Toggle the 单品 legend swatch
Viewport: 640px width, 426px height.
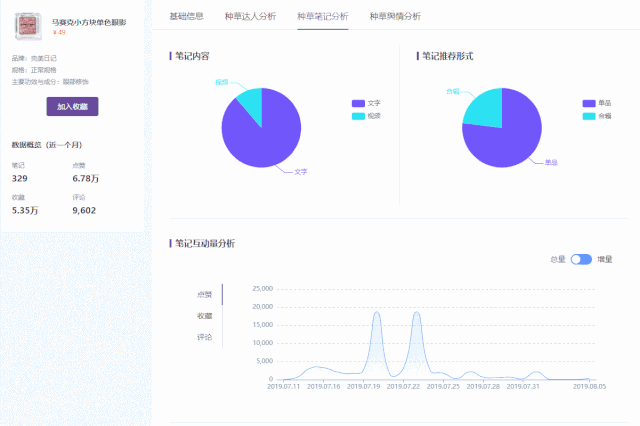pos(589,103)
